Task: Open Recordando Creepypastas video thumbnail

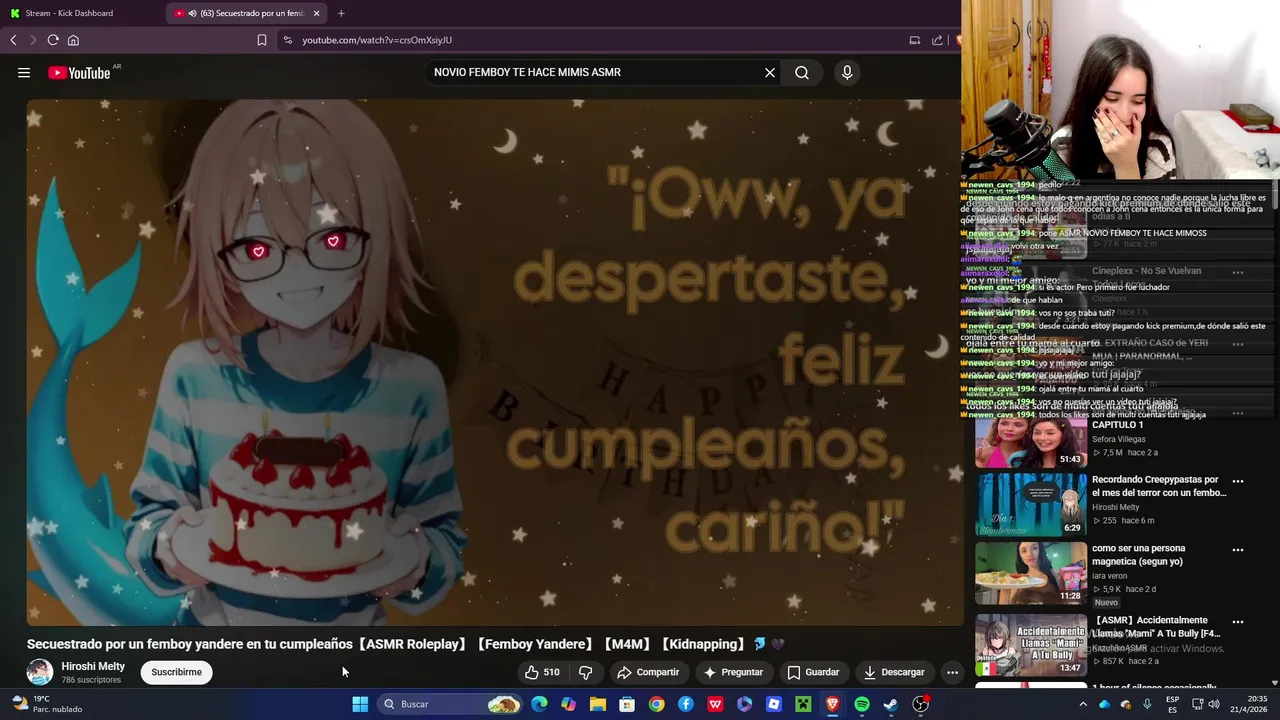Action: tap(1031, 505)
